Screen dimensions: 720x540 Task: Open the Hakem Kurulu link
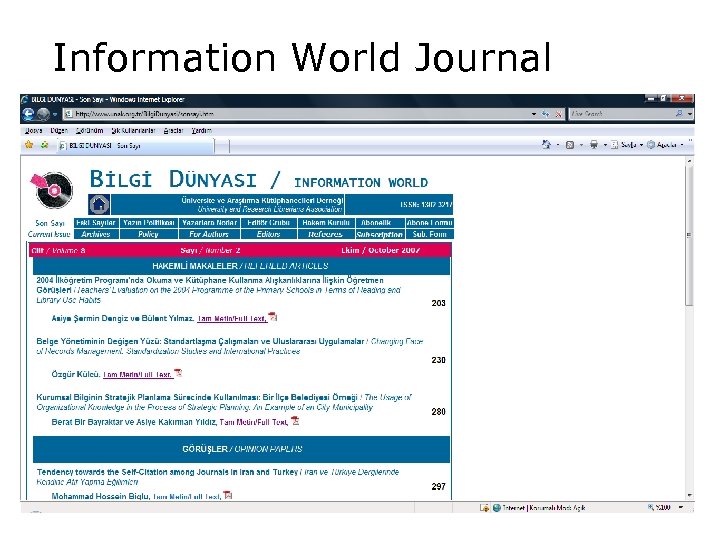tap(326, 223)
